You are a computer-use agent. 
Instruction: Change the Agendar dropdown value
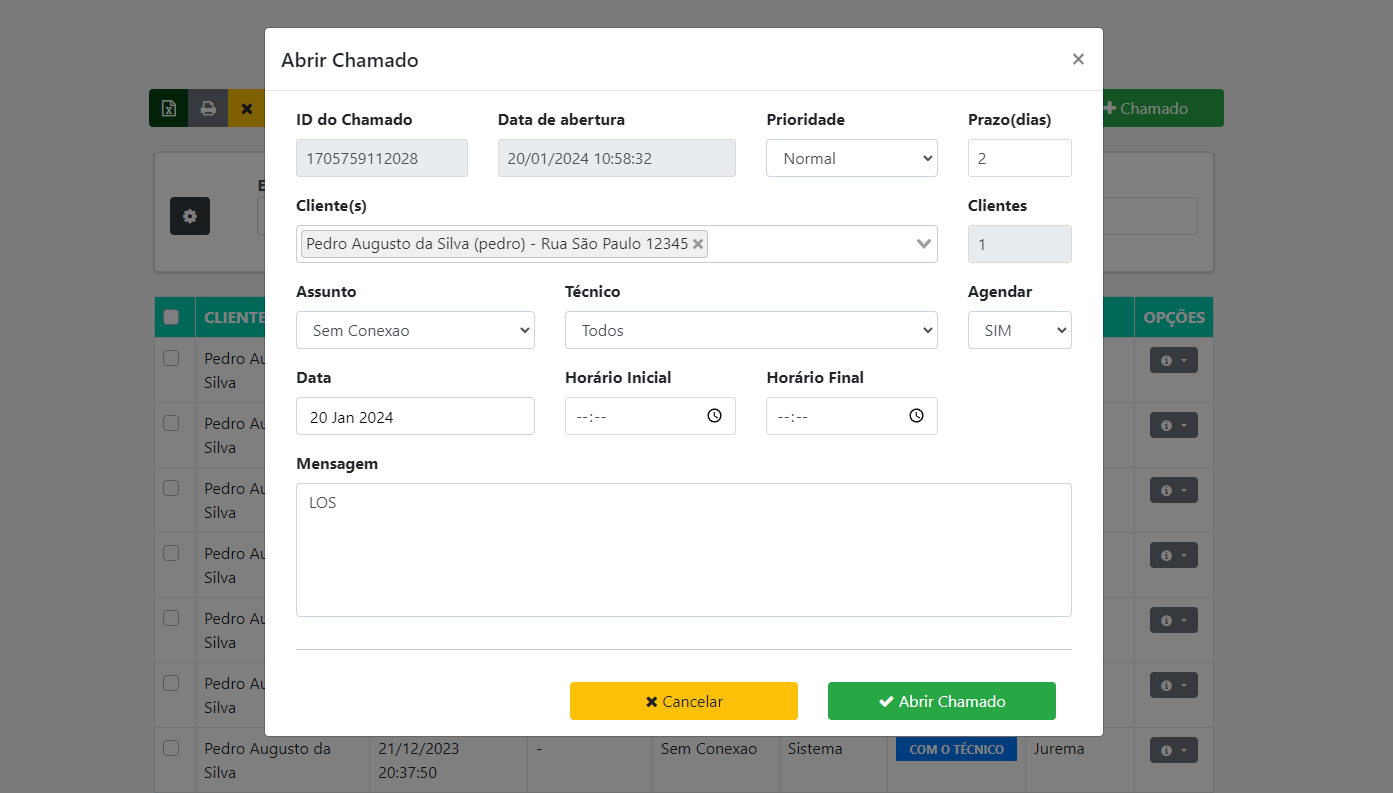[x=1019, y=330]
